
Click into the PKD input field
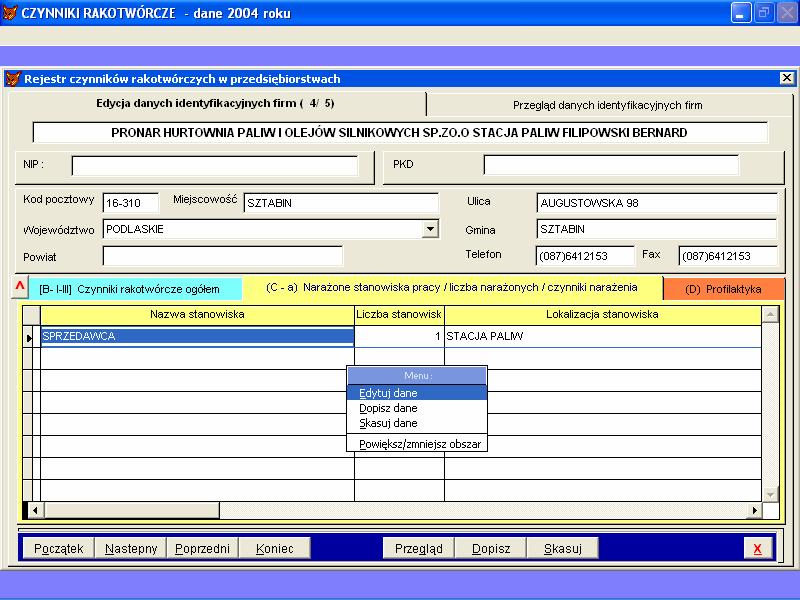[x=611, y=165]
